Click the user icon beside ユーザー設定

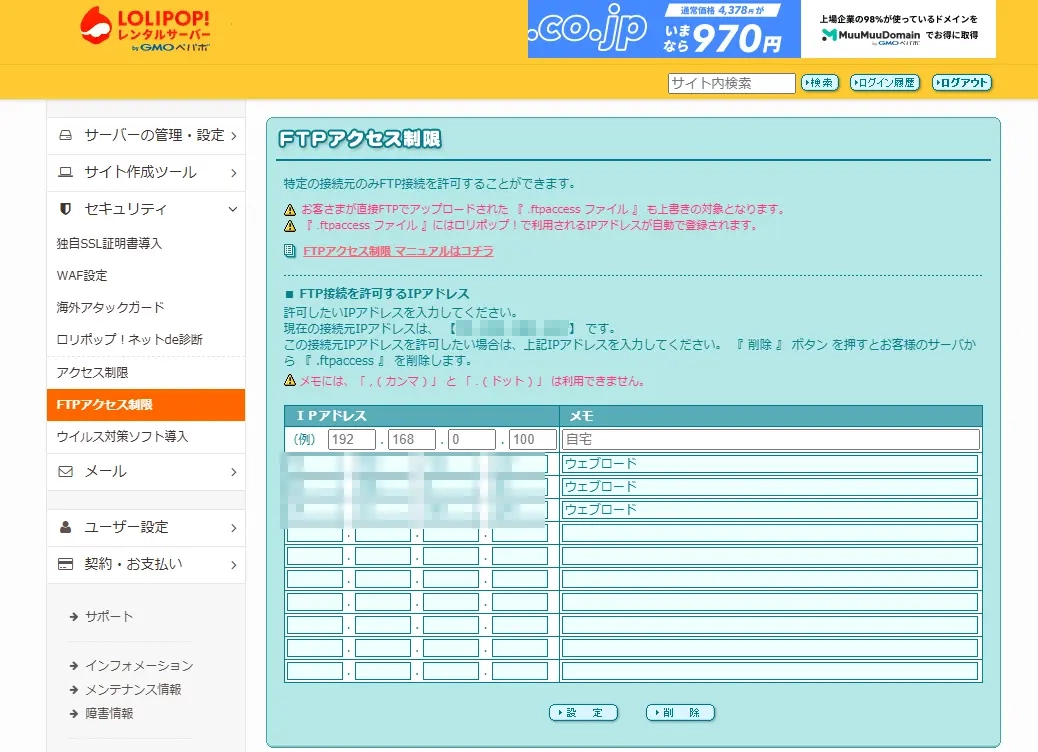pos(66,527)
